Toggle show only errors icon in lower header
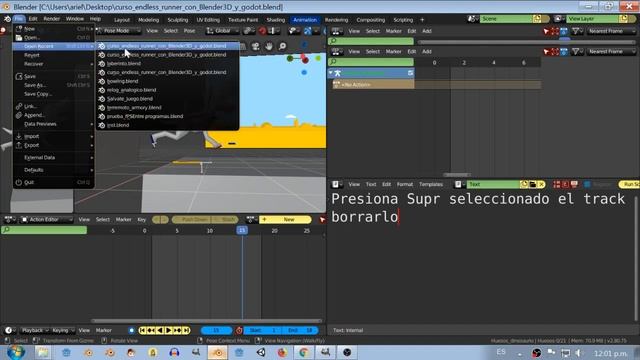The height and width of the screenshot is (360, 640). point(555,51)
